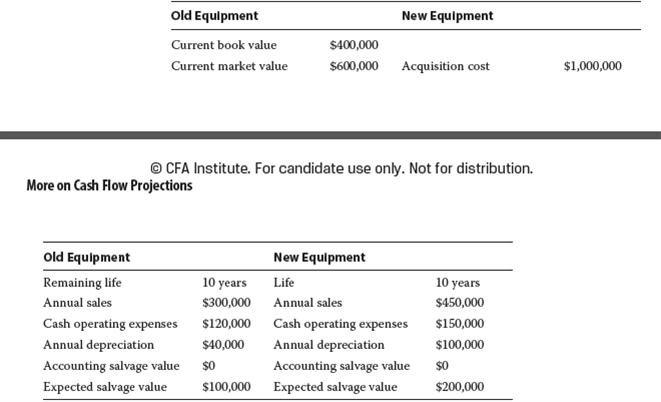This screenshot has height=402, width=661.
Task: Select the "Life" label under New Equipment
Action: pos(284,282)
